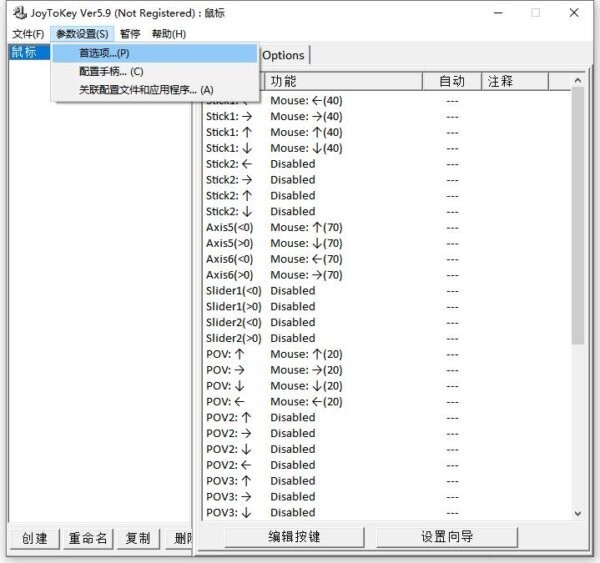Viewport: 600px width, 563px height.
Task: Select the POV3: ↑ row
Action: (x=386, y=481)
